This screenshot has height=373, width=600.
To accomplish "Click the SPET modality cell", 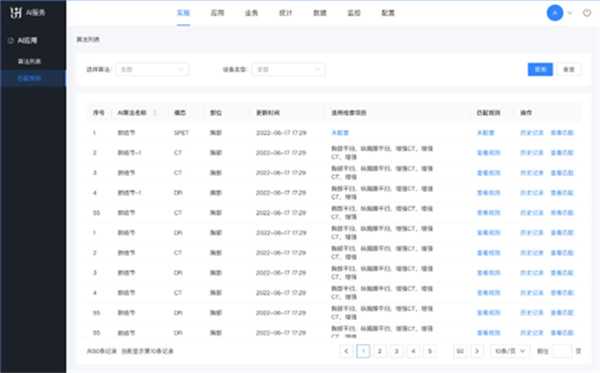I will coord(181,133).
